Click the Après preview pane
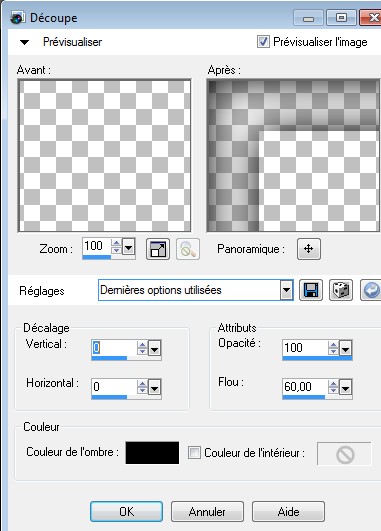 pos(293,156)
